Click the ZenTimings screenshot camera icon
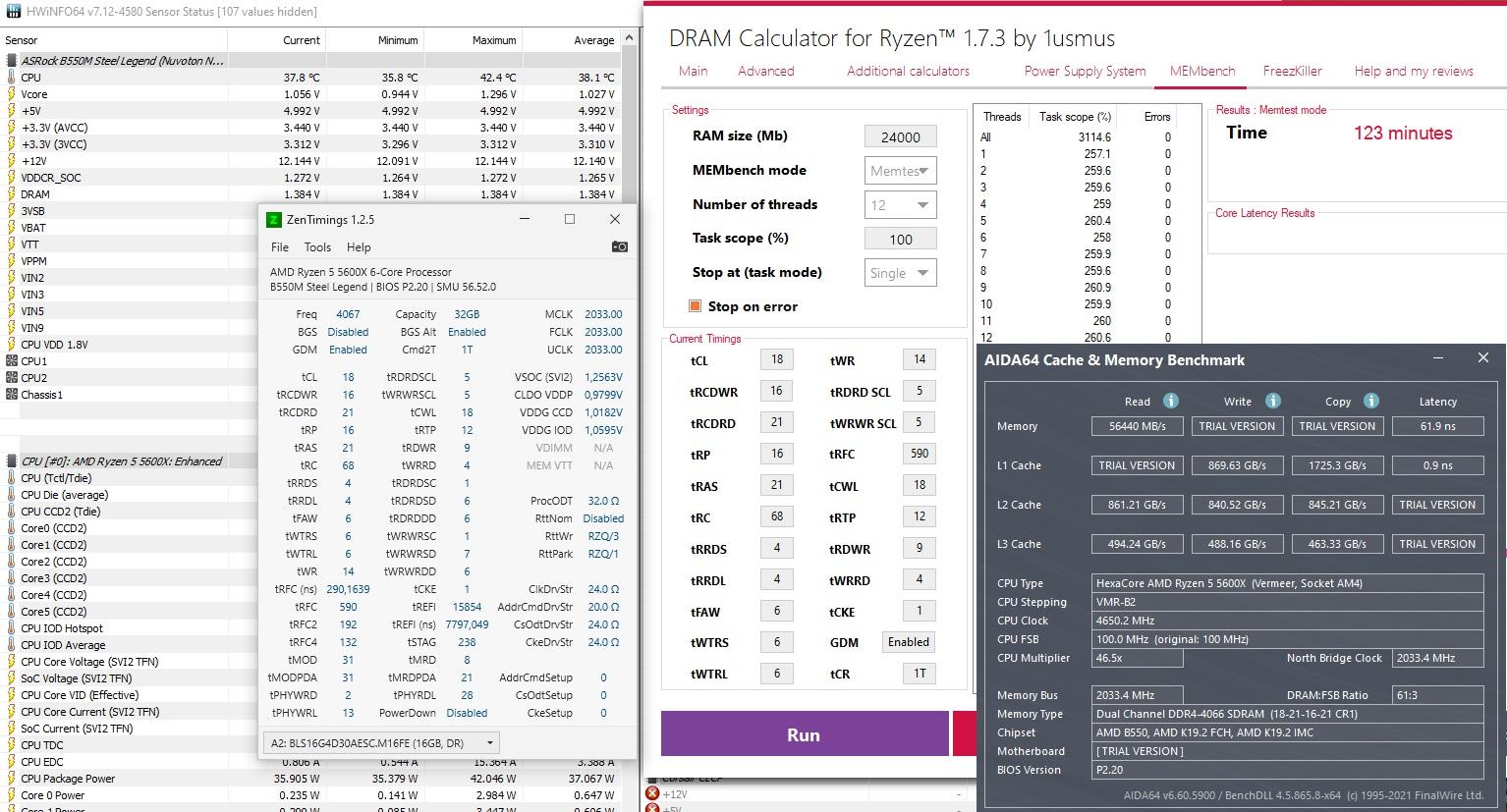Screen dimensions: 1507x812 620,247
